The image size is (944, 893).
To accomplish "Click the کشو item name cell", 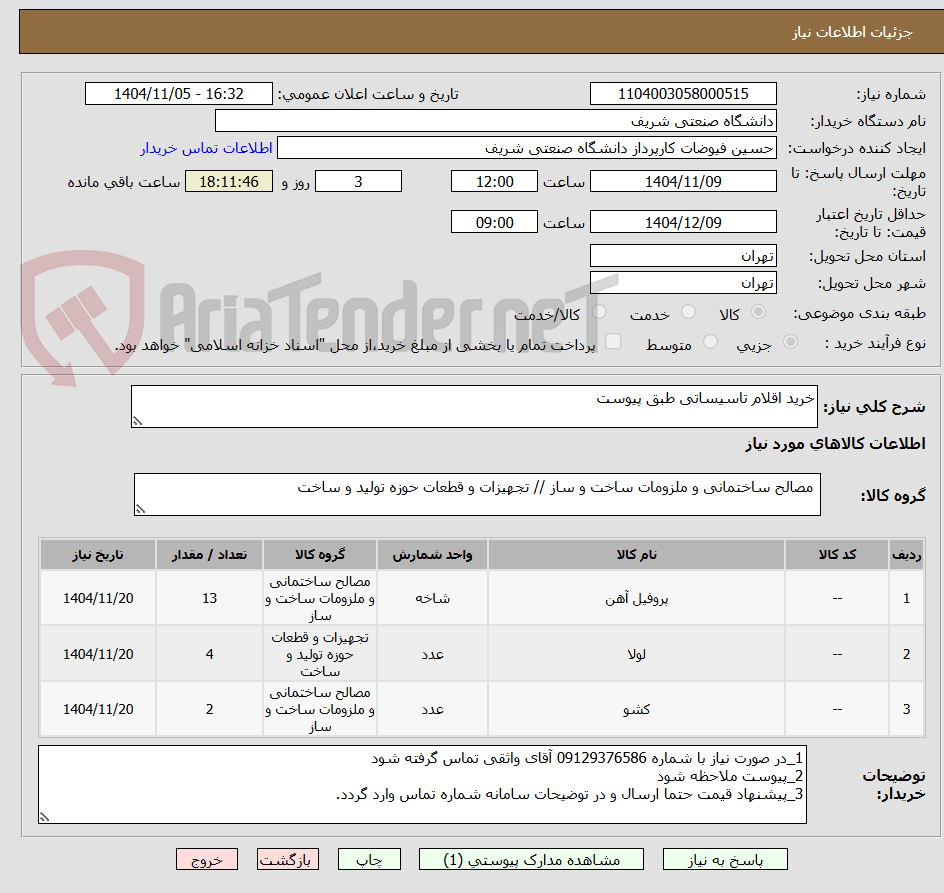I will click(636, 709).
